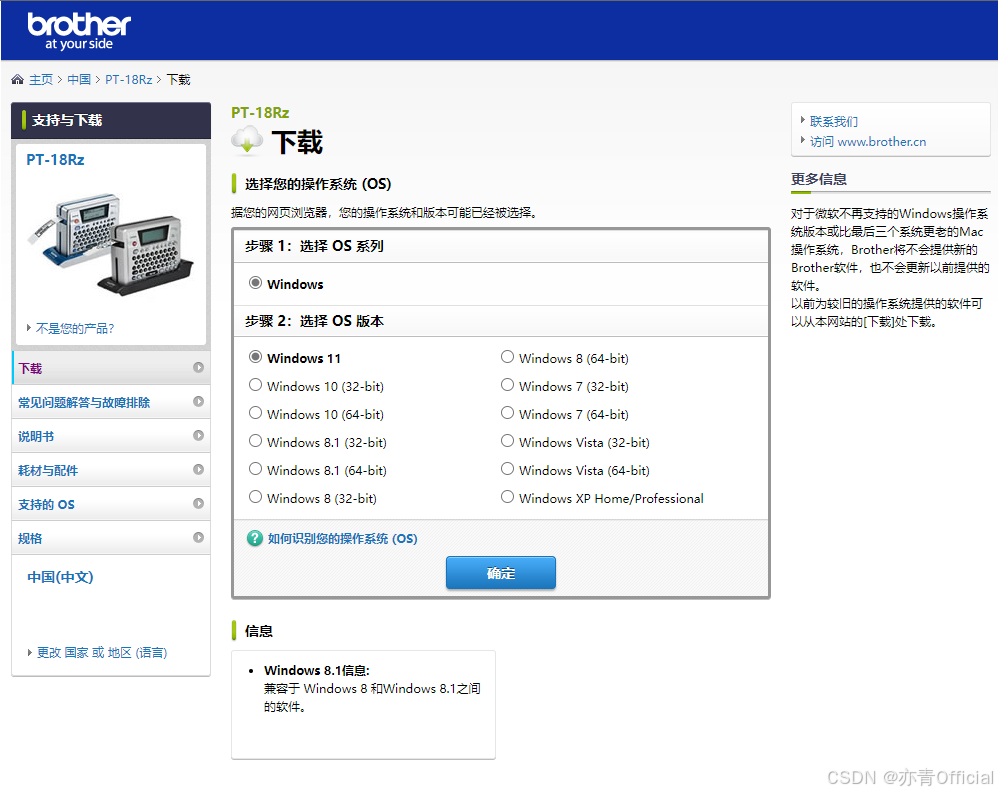Pick Windows 8 (32-bit) option
Viewport: 998px width, 795px height.
[255, 497]
